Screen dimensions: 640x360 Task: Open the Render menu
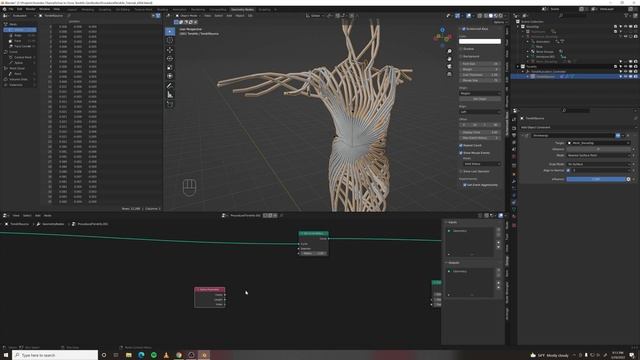pos(31,9)
